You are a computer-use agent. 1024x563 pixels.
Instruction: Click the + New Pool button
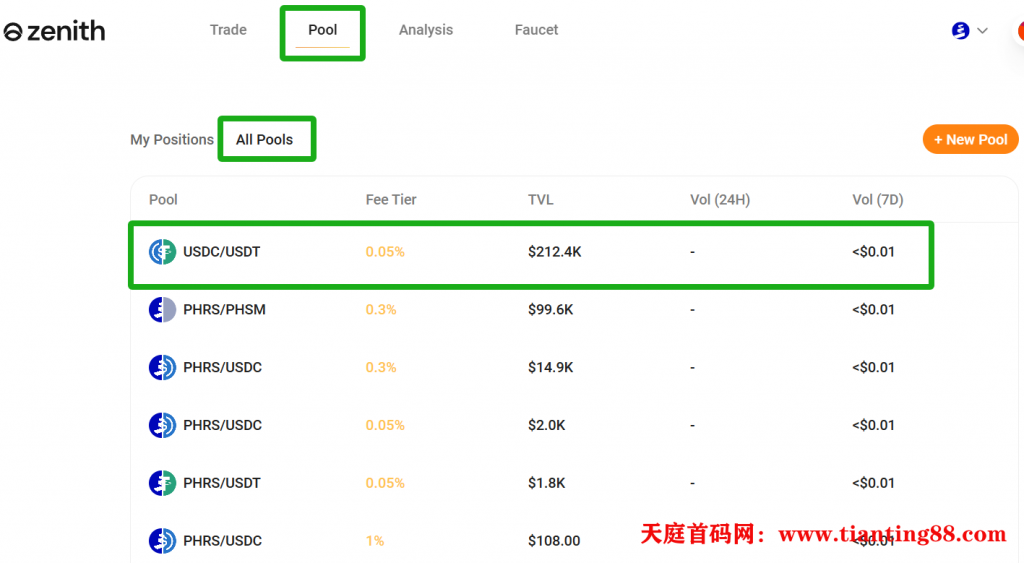(x=970, y=140)
